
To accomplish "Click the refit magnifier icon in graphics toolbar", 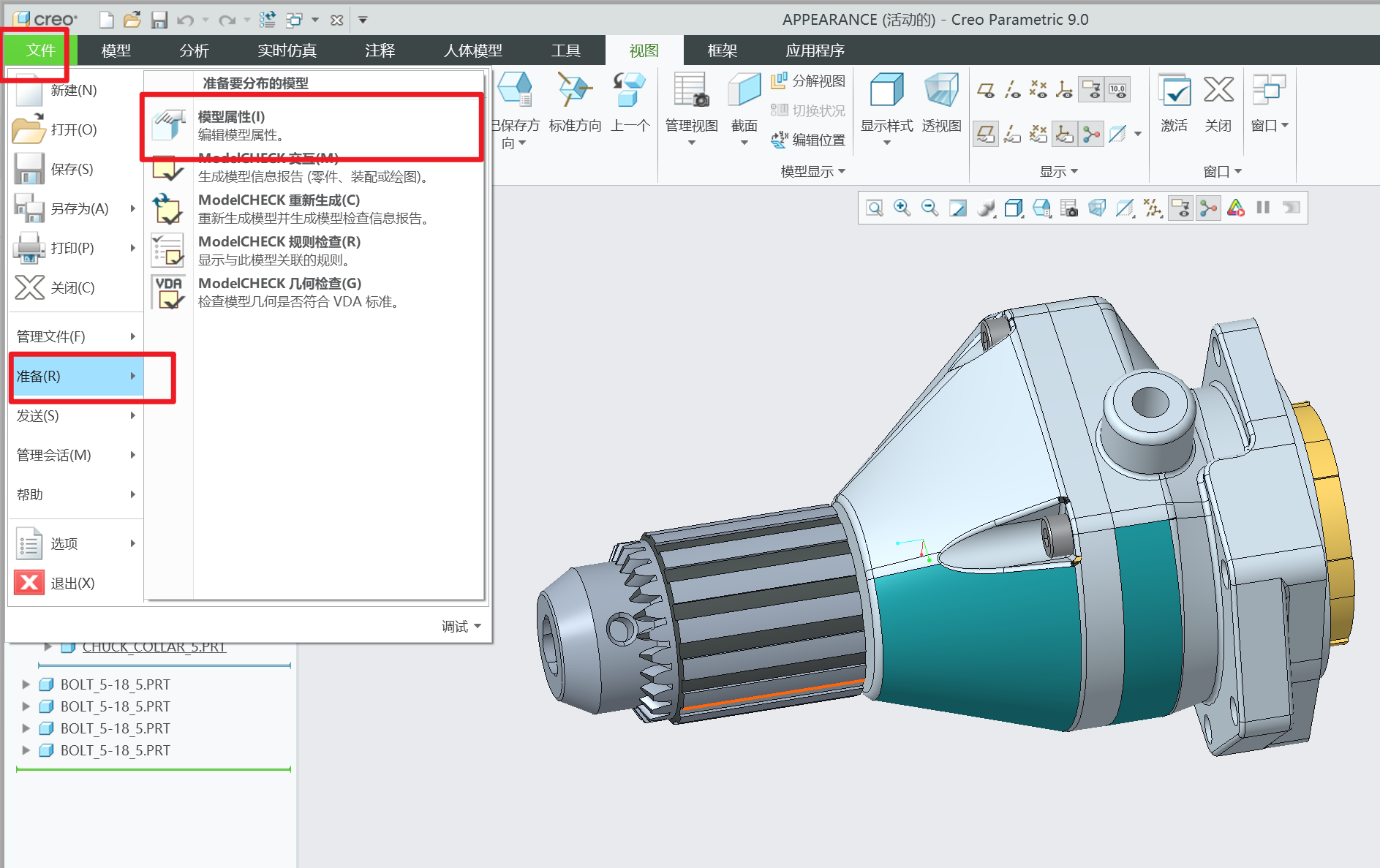I will (875, 208).
